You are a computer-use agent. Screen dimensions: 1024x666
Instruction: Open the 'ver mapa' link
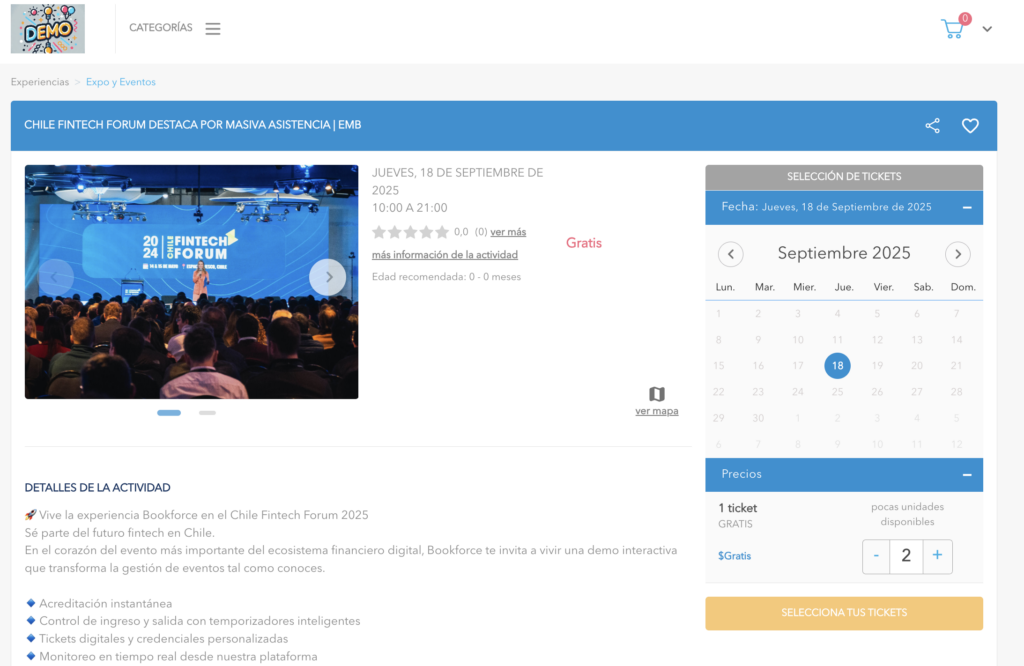657,411
